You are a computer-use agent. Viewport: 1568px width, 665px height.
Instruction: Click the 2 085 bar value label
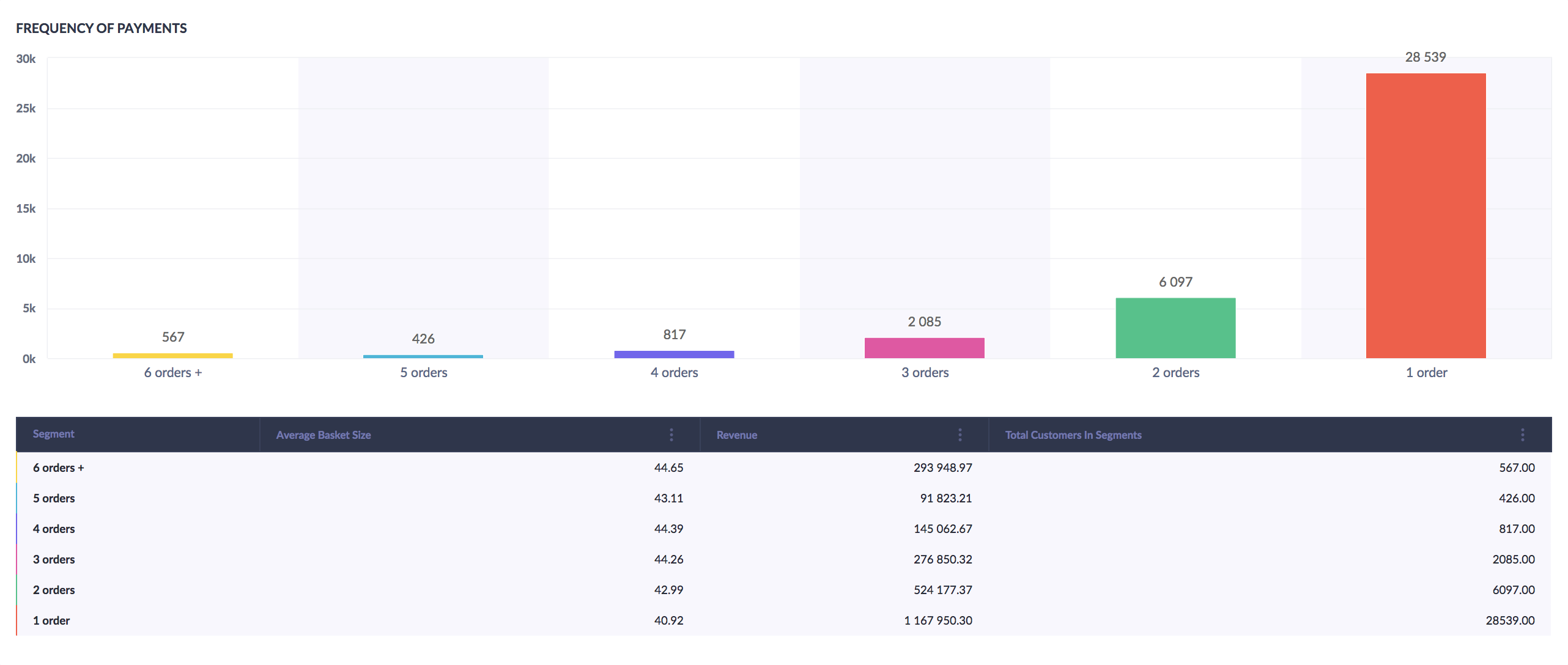(924, 321)
